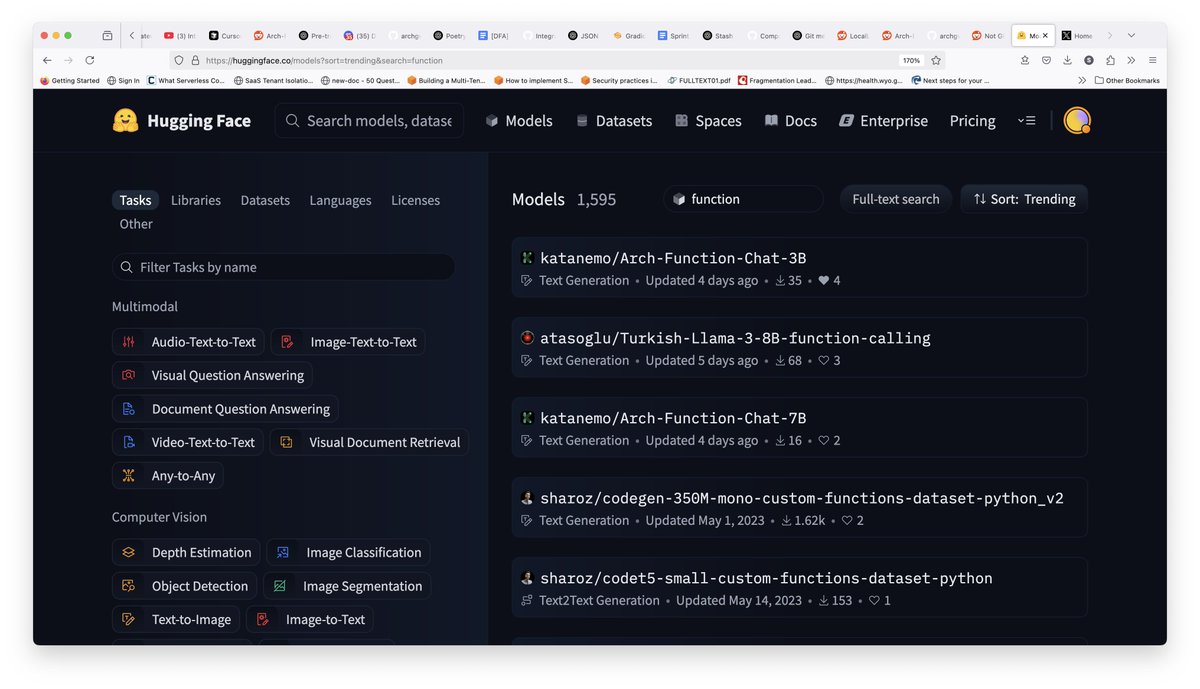Open the Models nav item
1200x689 pixels.
pos(519,121)
